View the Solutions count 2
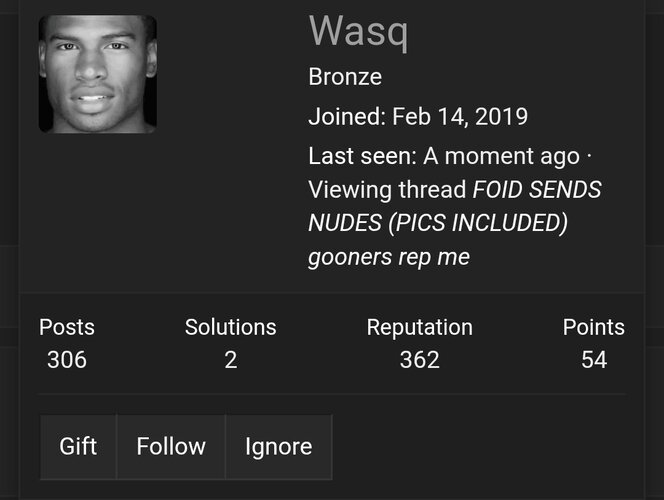This screenshot has width=664, height=500. pyautogui.click(x=231, y=360)
